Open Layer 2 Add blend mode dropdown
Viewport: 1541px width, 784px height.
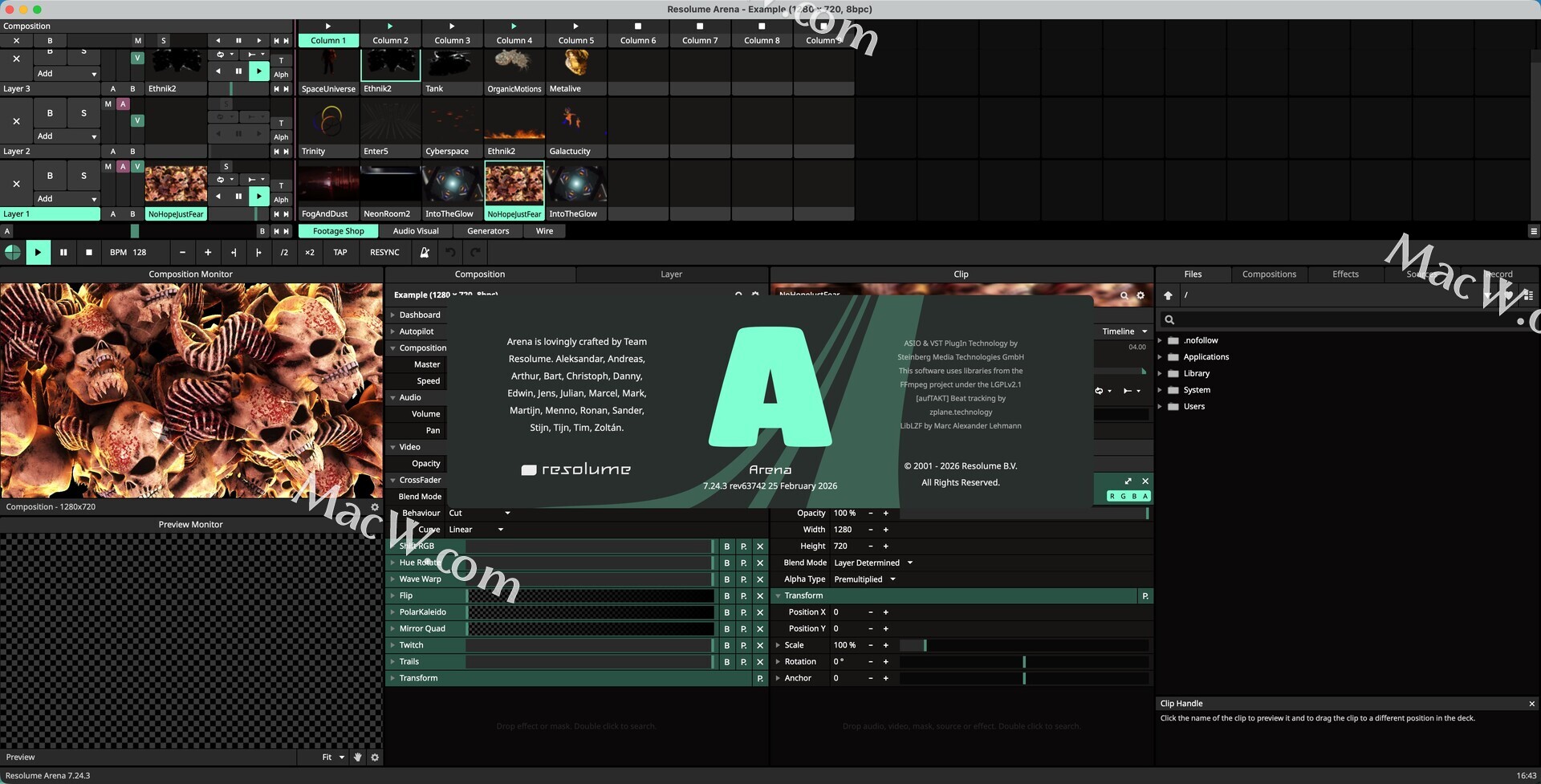point(67,136)
